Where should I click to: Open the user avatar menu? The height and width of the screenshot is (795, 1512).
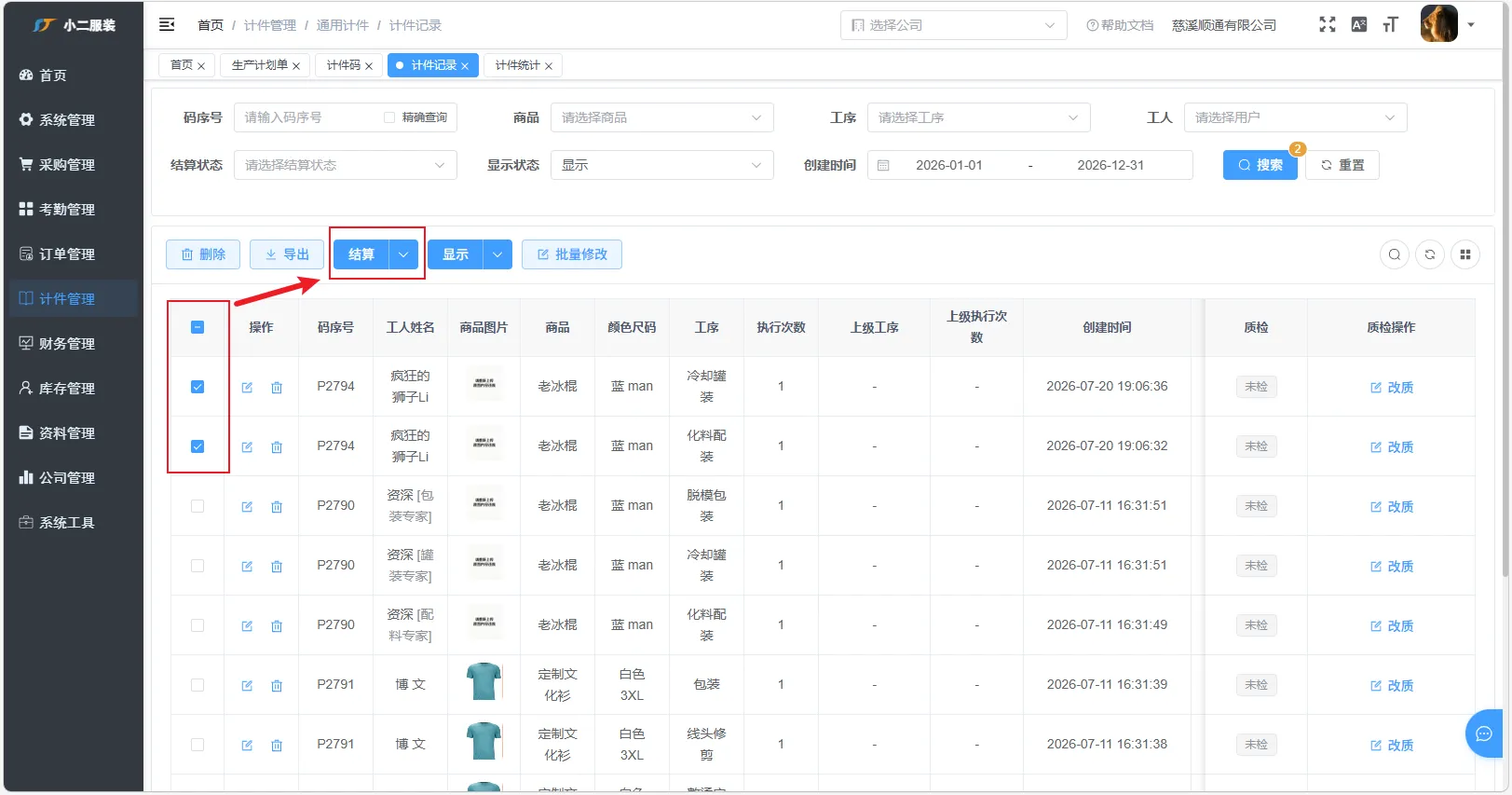tap(1438, 24)
